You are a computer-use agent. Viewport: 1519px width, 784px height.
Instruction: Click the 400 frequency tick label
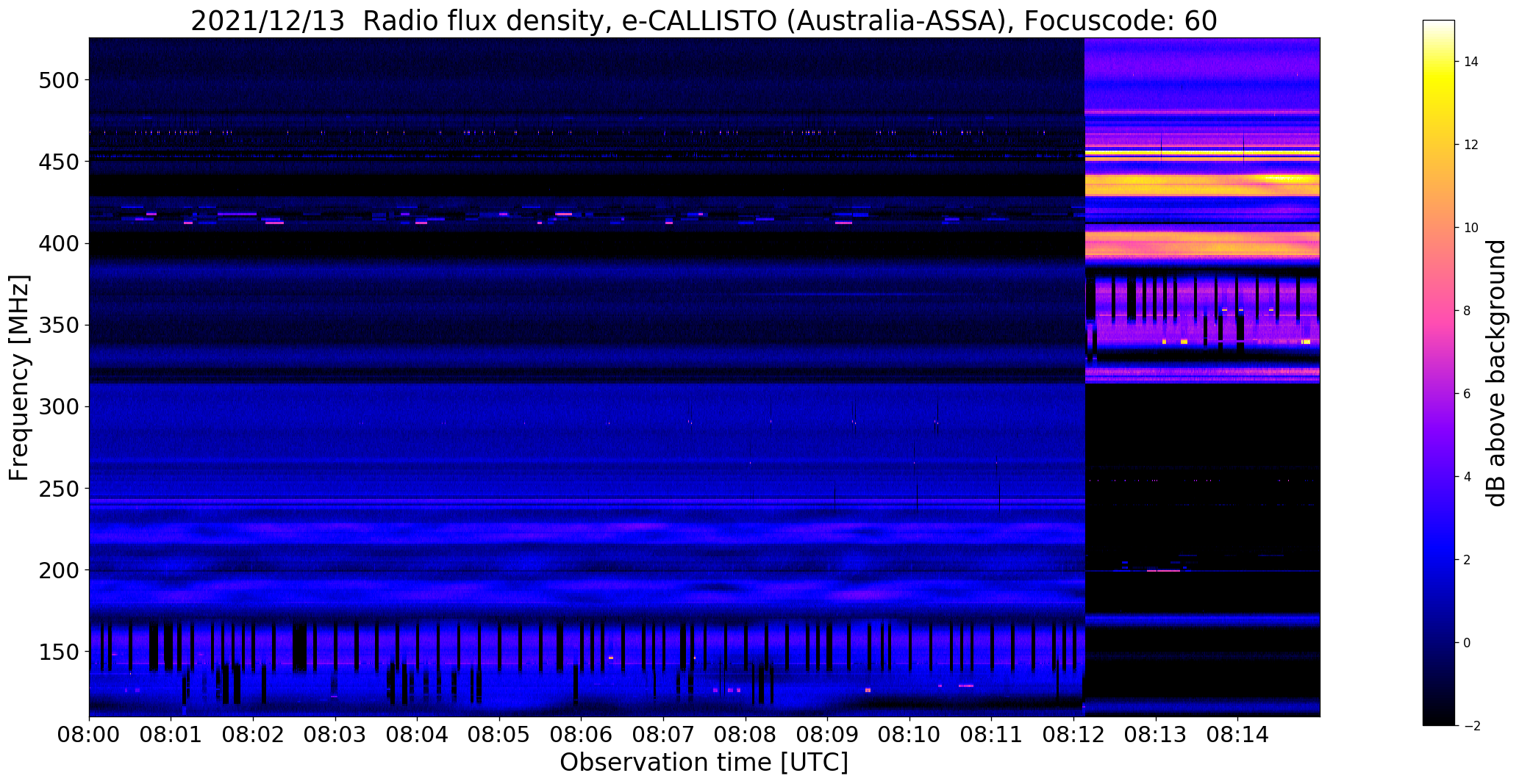(x=58, y=242)
